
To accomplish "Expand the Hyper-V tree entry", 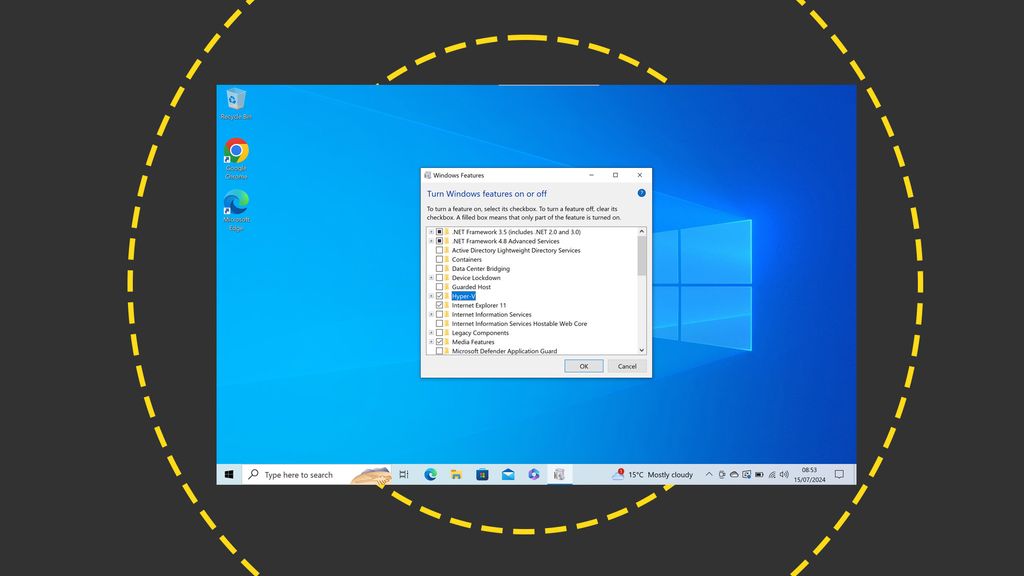I will click(x=431, y=293).
